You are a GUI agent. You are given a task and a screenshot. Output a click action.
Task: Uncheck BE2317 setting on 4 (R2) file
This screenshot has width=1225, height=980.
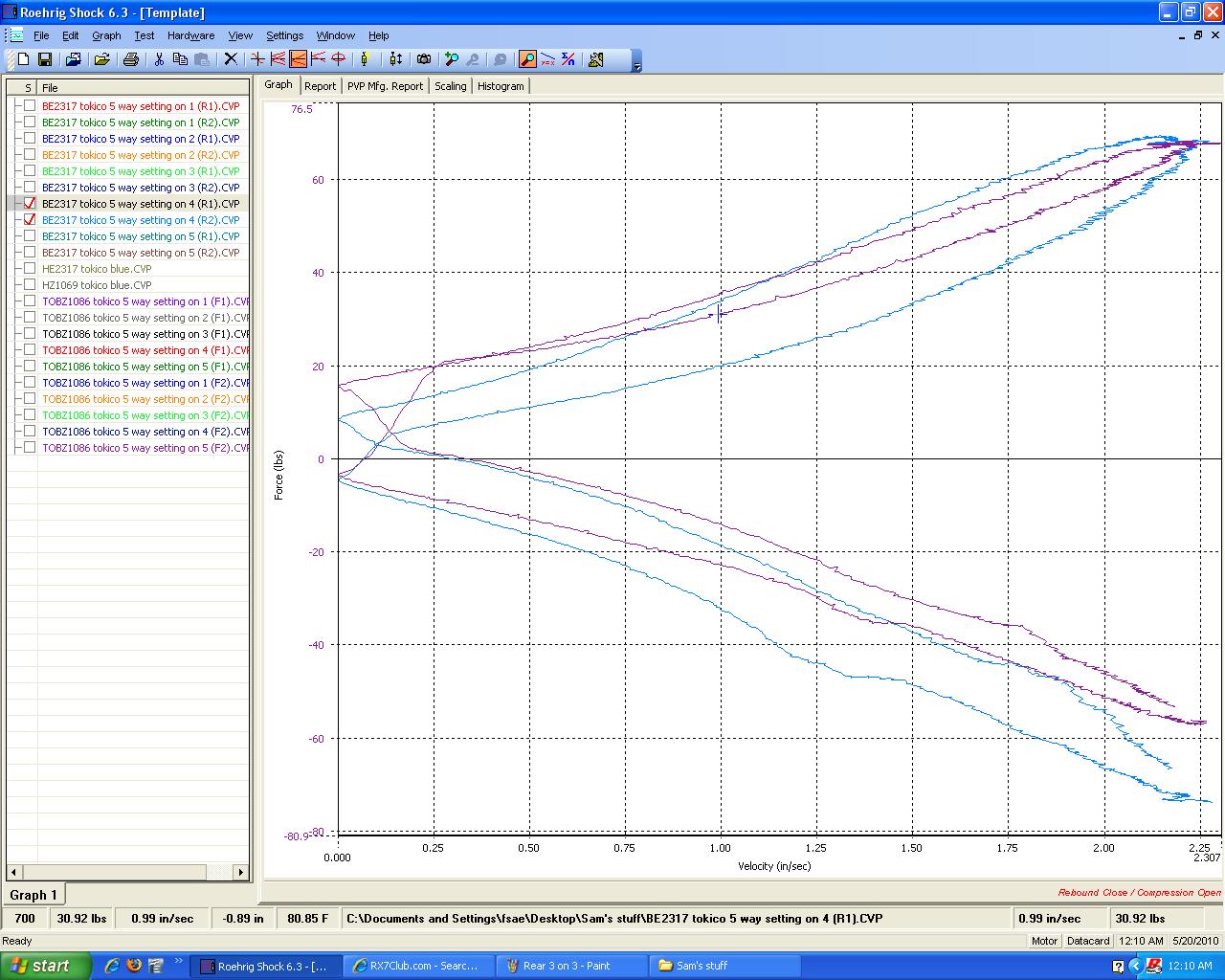pos(30,220)
